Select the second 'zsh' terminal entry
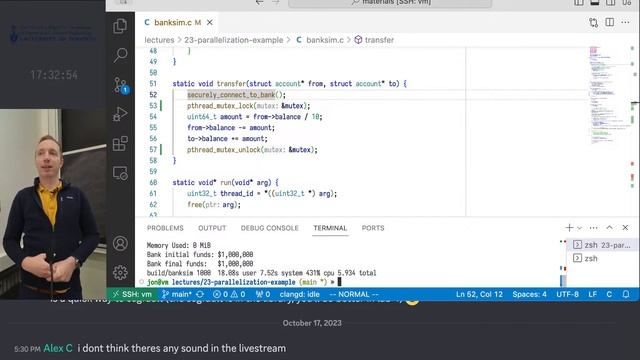This screenshot has height=360, width=640. click(x=602, y=258)
